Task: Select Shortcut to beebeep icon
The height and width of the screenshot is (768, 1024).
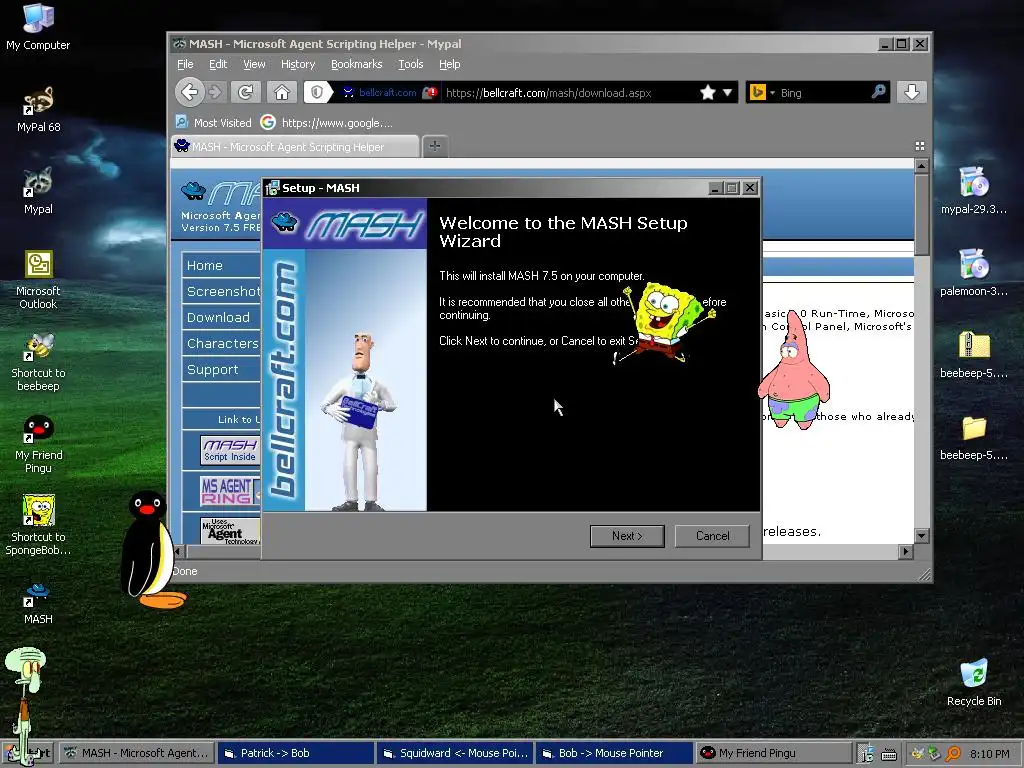Action: click(38, 362)
